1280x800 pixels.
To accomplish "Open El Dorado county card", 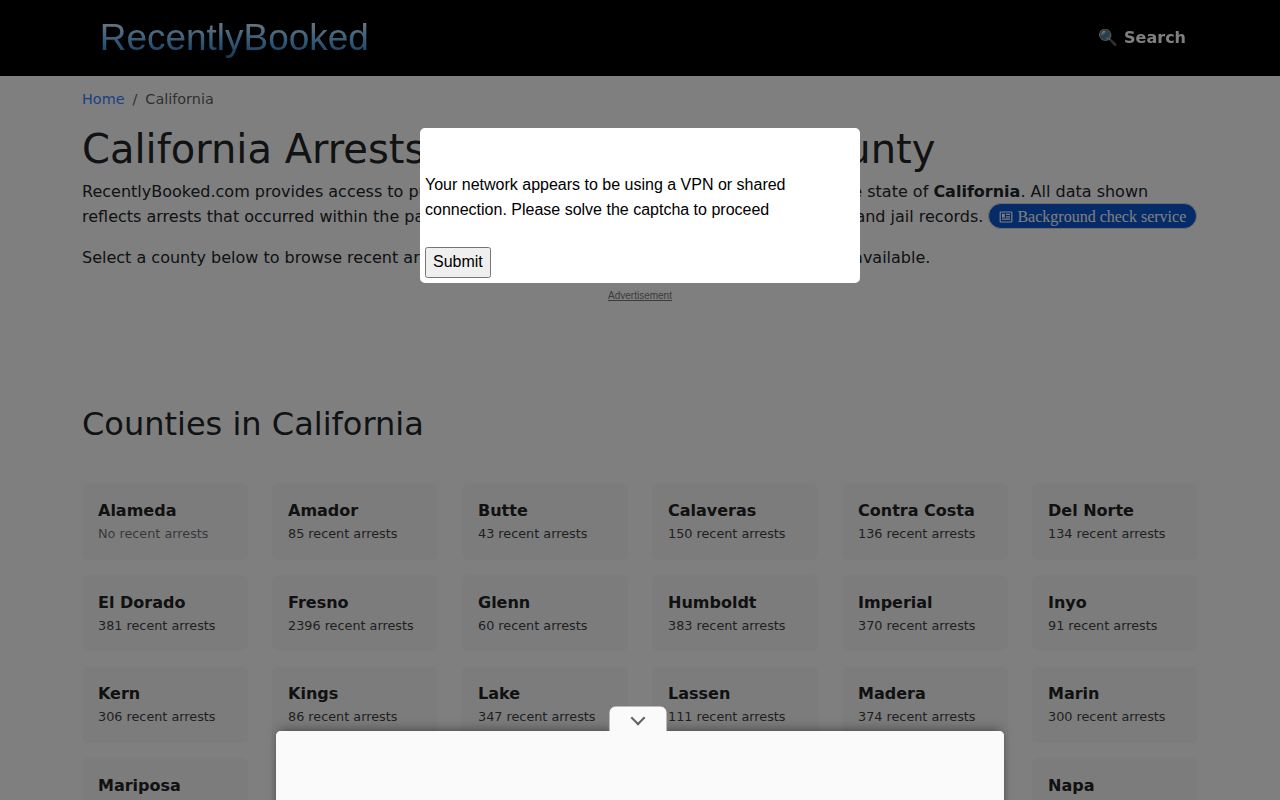I will coord(165,613).
